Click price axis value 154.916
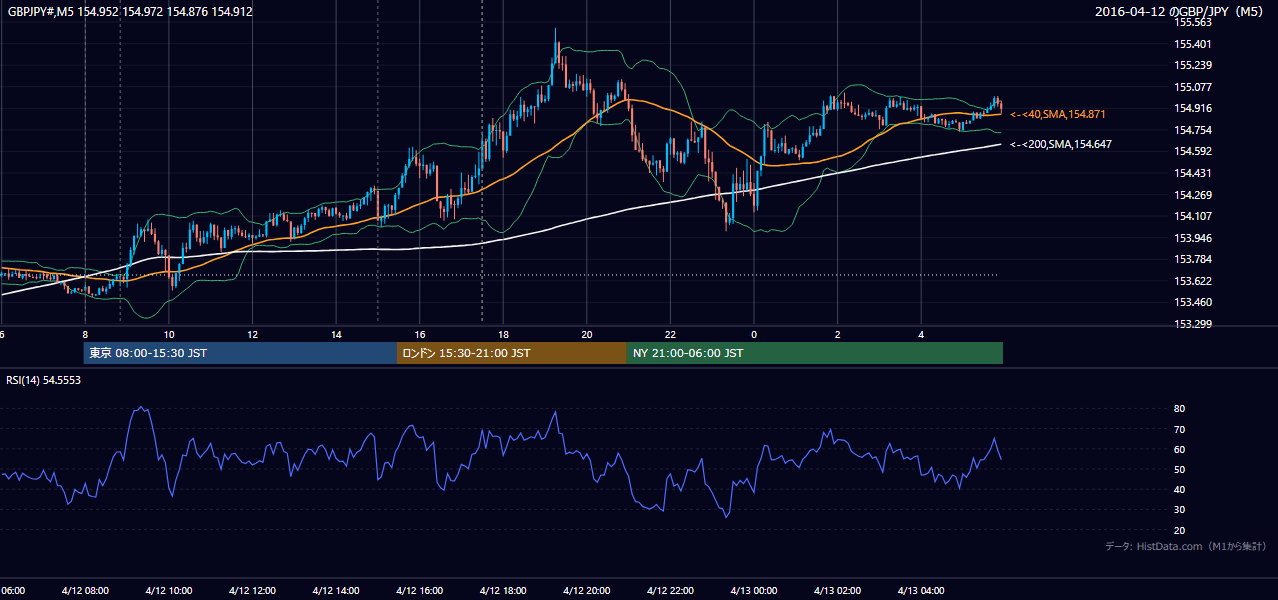The width and height of the screenshot is (1278, 600). point(1193,108)
